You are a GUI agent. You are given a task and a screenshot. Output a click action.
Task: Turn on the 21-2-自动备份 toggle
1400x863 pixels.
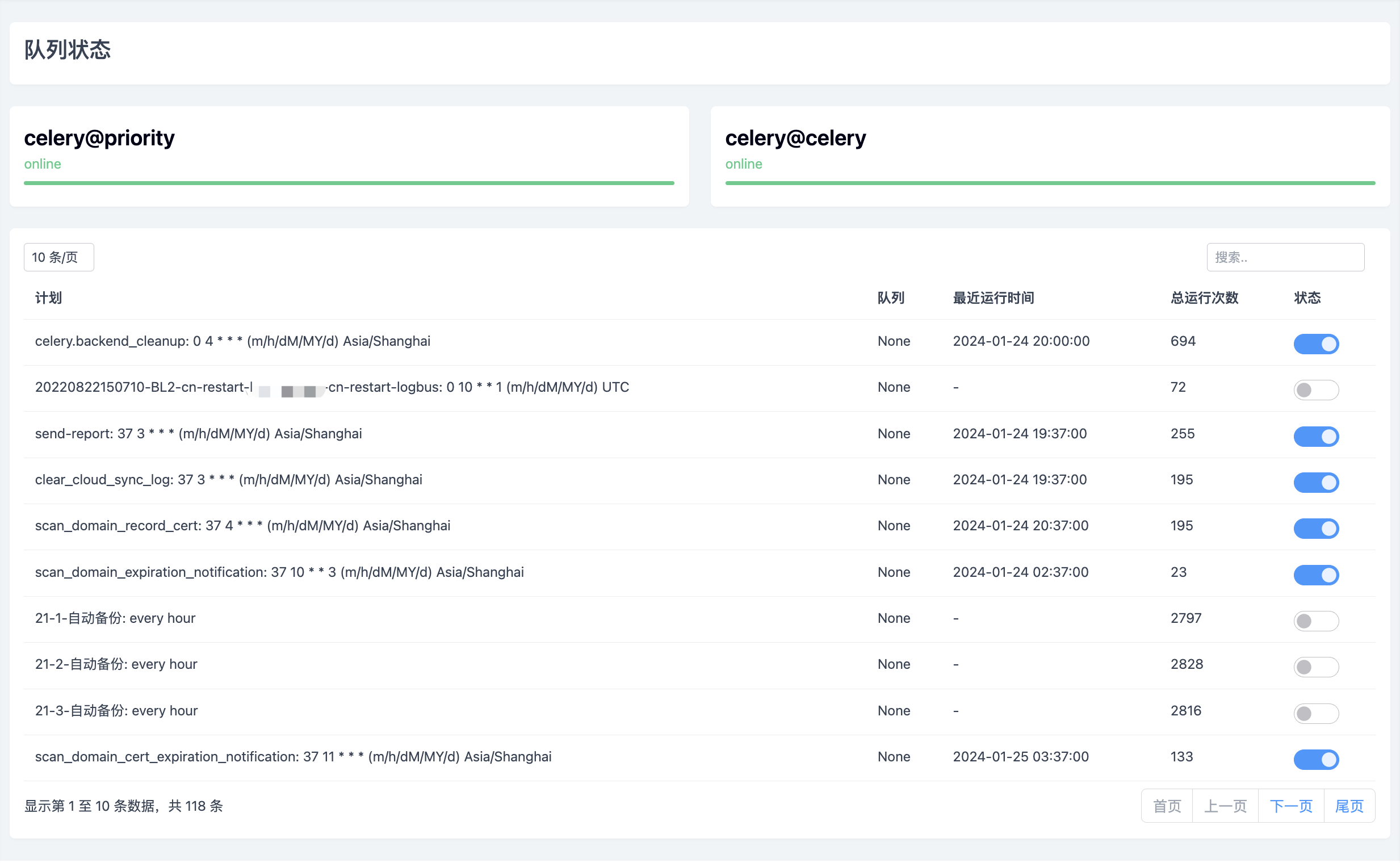point(1315,667)
